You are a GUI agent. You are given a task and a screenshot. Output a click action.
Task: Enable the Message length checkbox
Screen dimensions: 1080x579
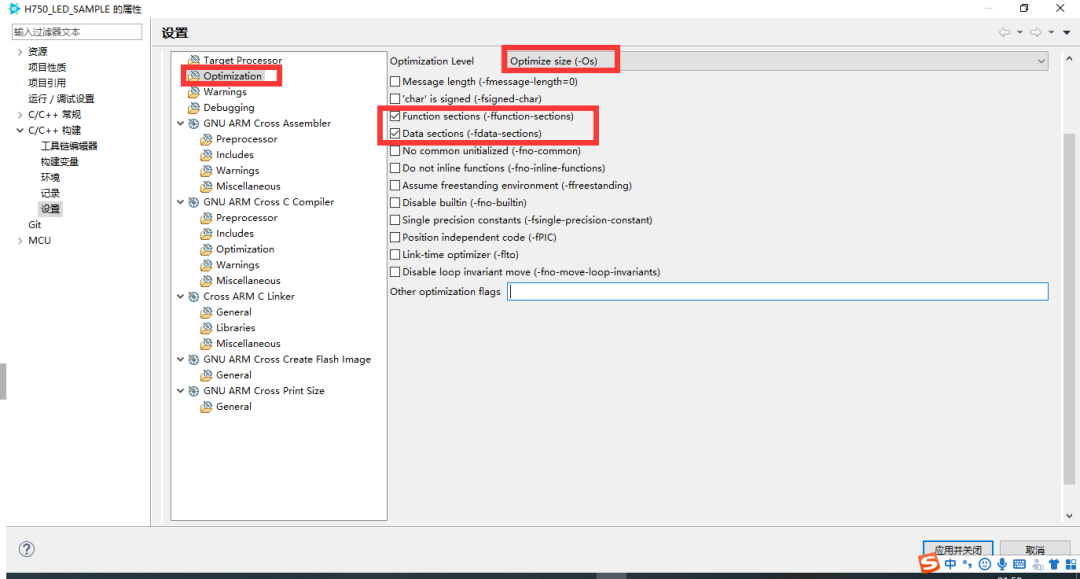tap(395, 81)
